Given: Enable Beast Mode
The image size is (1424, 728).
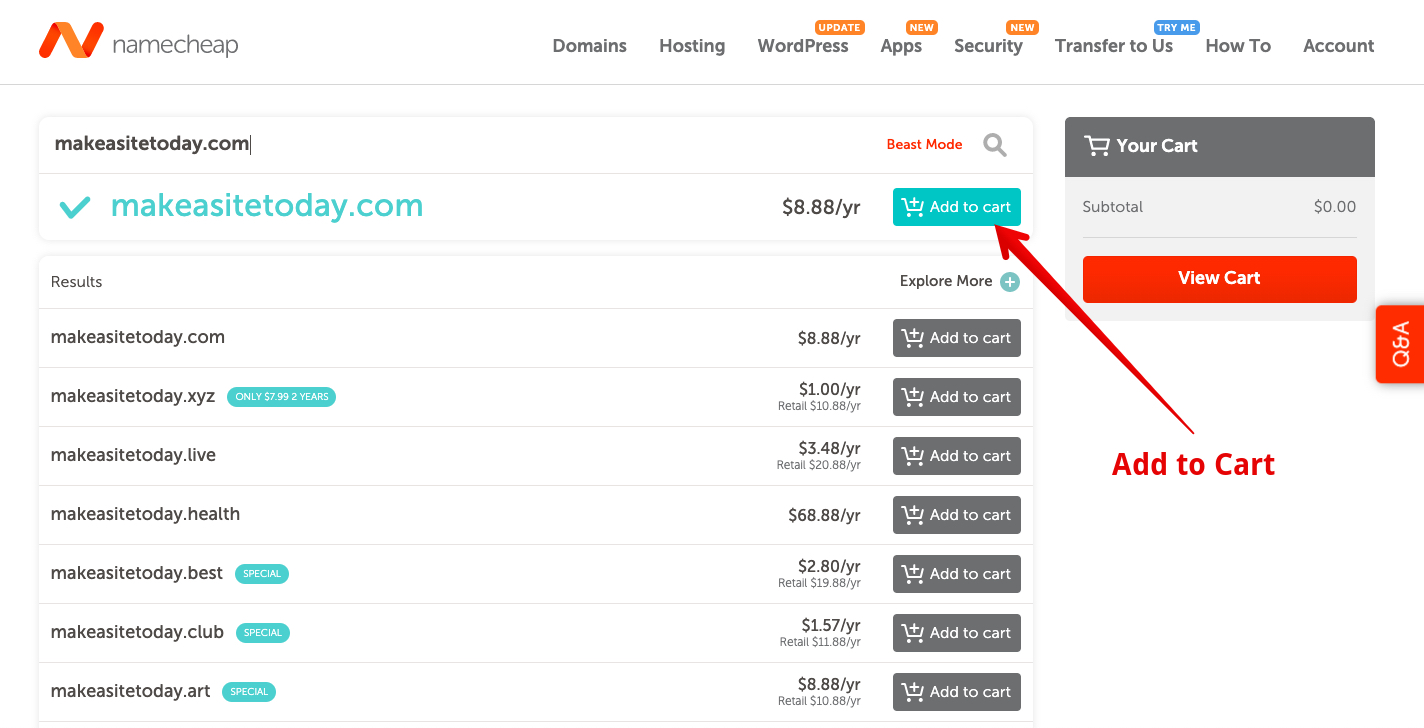Looking at the screenshot, I should [x=924, y=145].
